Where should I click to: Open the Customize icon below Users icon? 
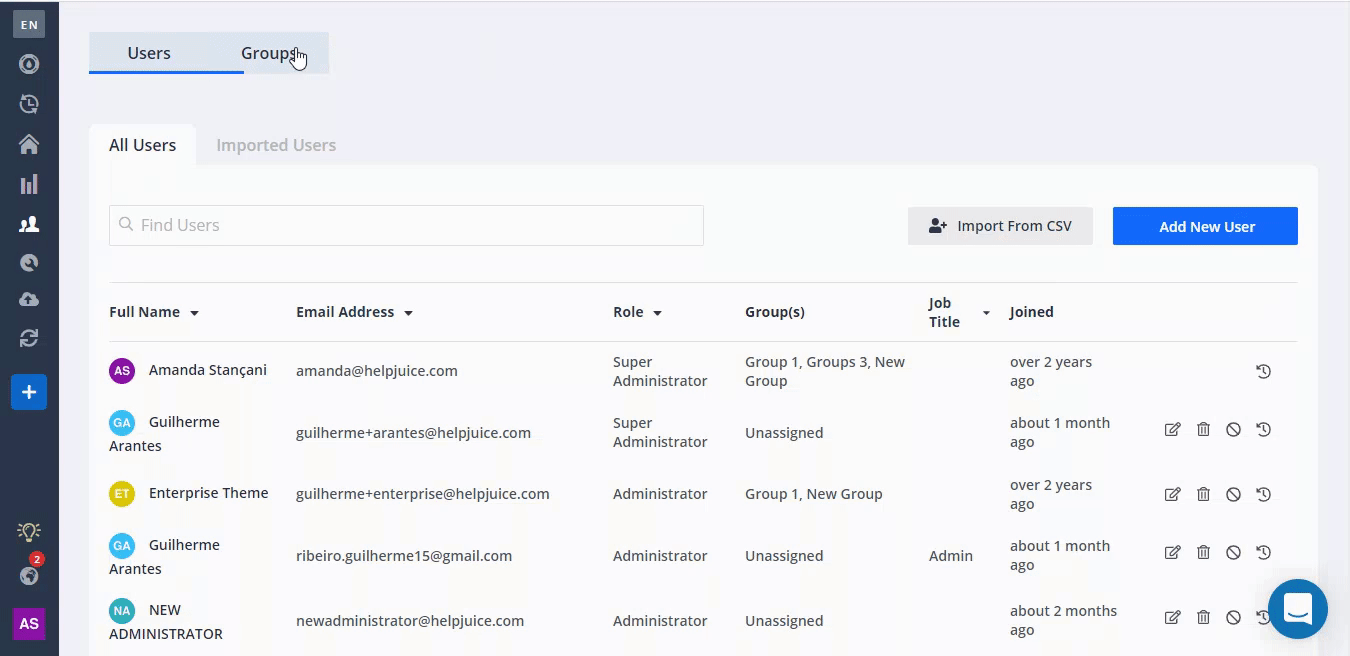[x=29, y=263]
